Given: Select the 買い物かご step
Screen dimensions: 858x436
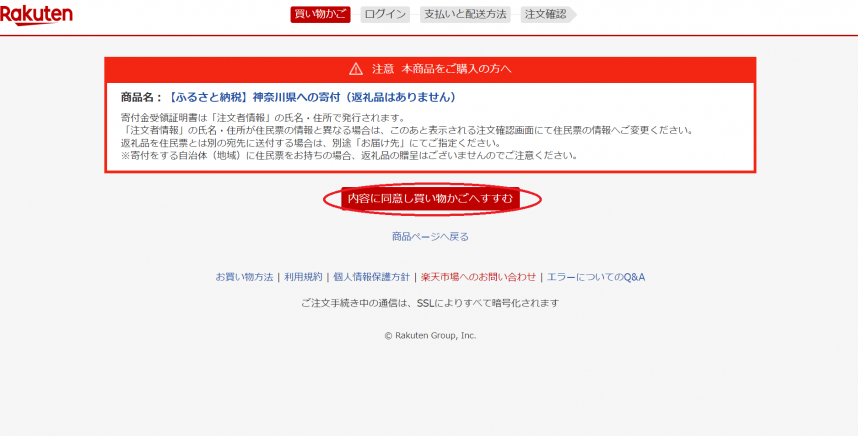Looking at the screenshot, I should pos(320,14).
